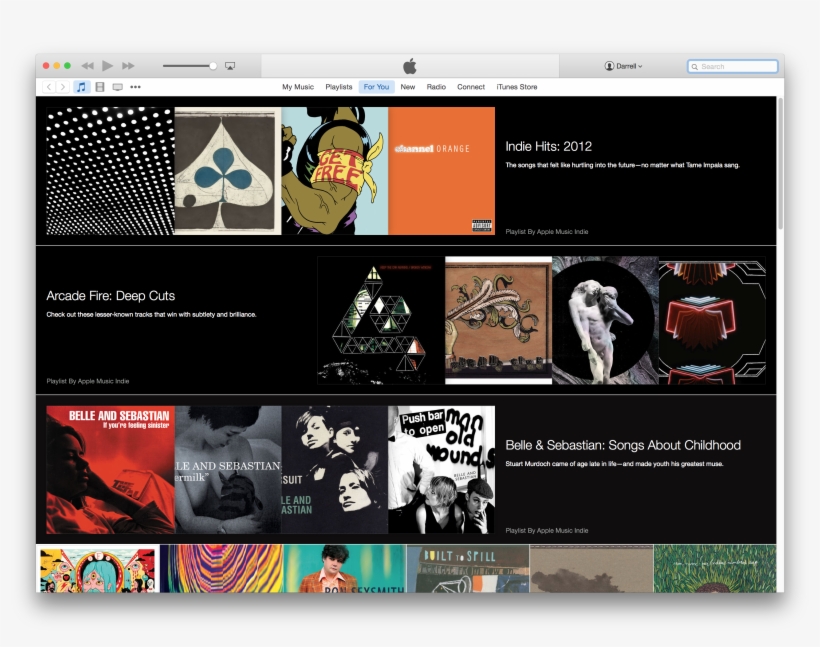Select the Music library note icon
This screenshot has height=647, width=820.
81,87
